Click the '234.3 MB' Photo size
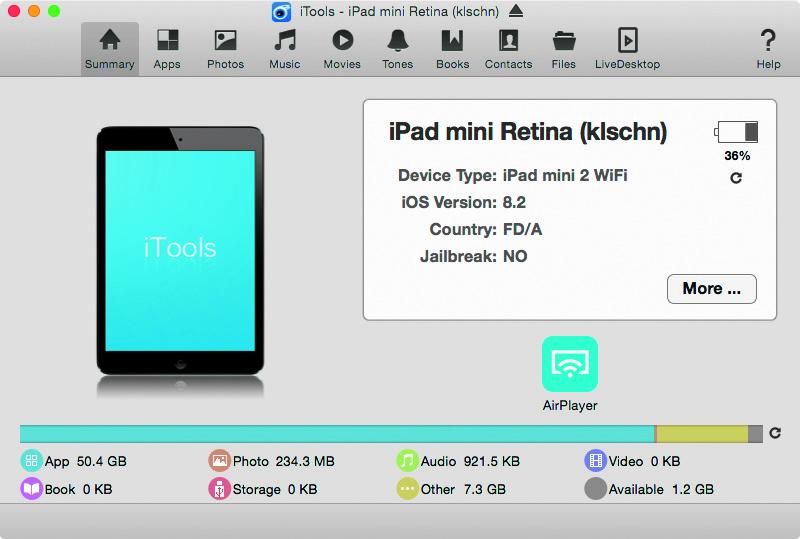 [x=305, y=461]
